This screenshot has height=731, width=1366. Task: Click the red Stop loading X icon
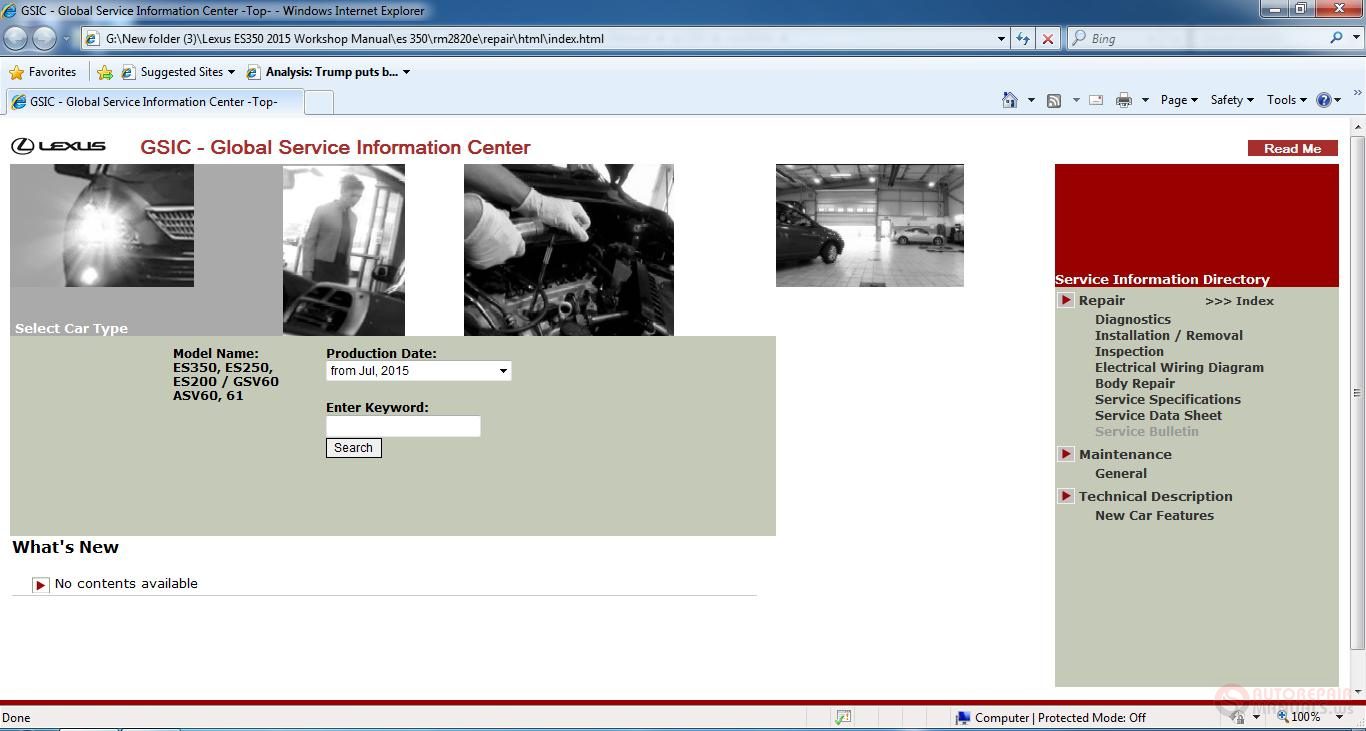pos(1047,38)
